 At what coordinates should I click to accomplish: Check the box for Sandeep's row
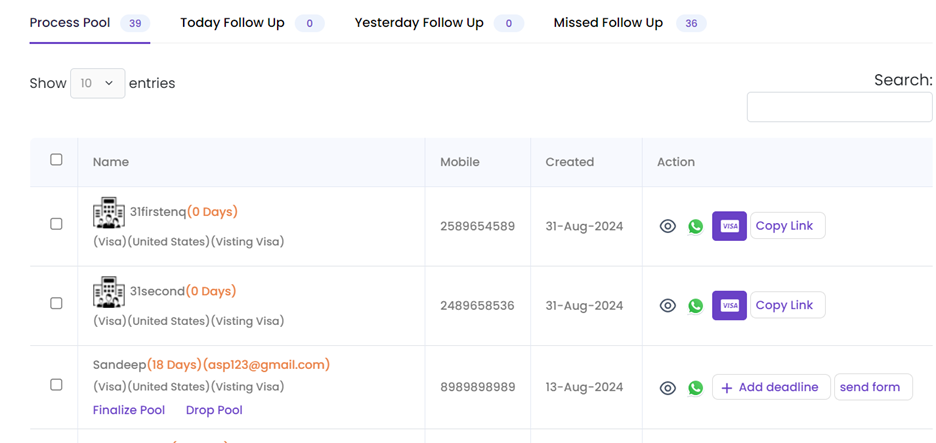[x=56, y=384]
